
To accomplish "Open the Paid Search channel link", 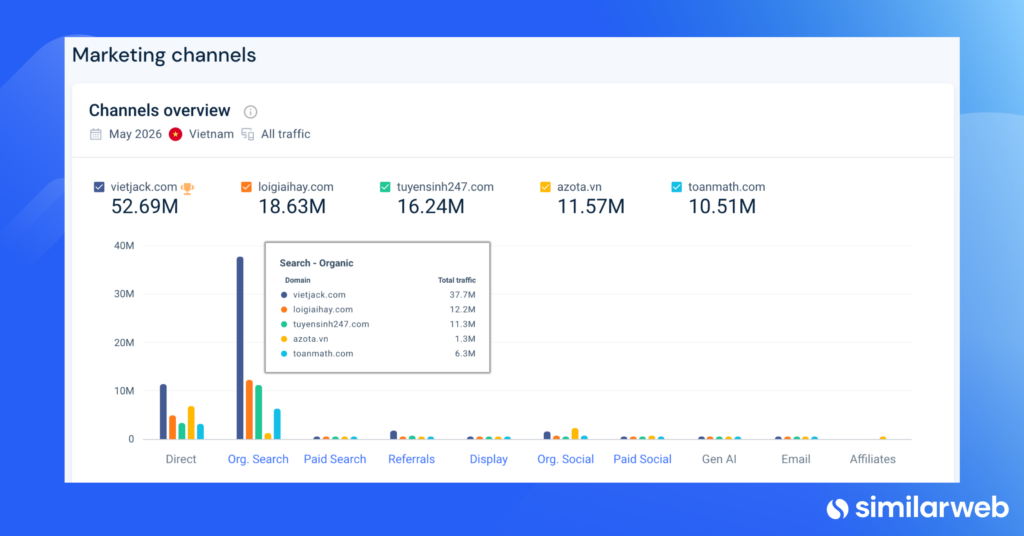I will coord(335,459).
